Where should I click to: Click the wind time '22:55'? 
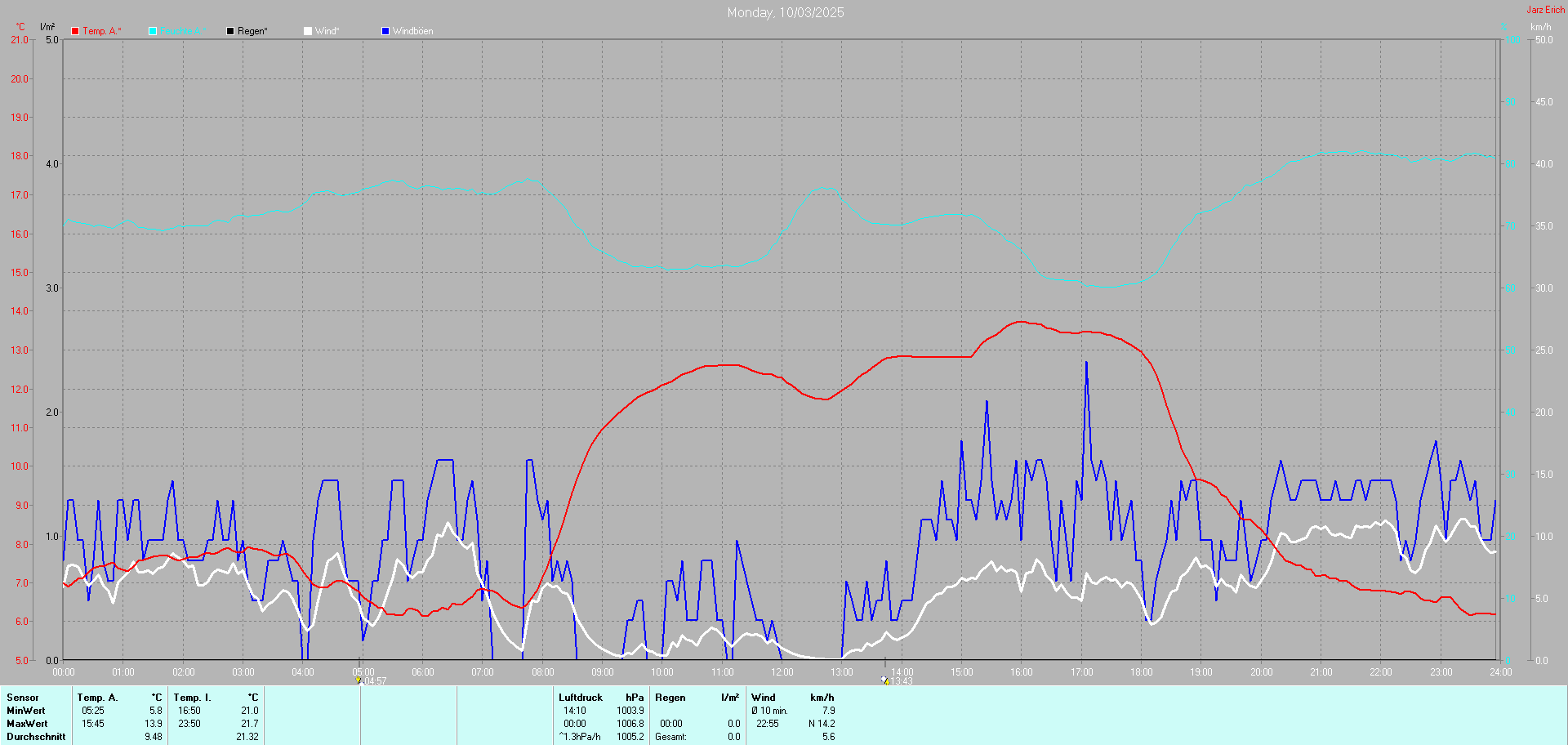pos(768,724)
